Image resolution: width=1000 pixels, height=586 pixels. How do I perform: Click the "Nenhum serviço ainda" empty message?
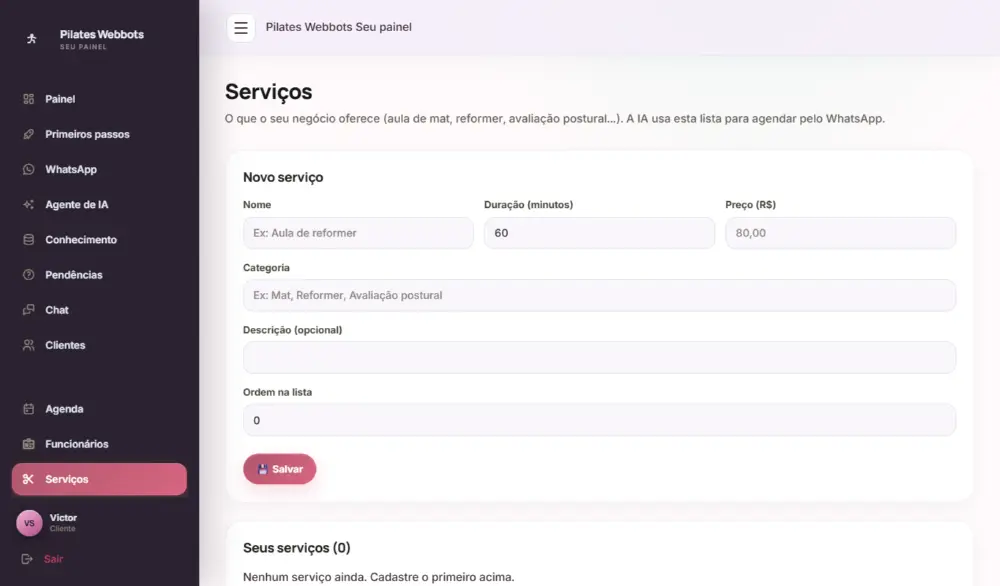(378, 577)
